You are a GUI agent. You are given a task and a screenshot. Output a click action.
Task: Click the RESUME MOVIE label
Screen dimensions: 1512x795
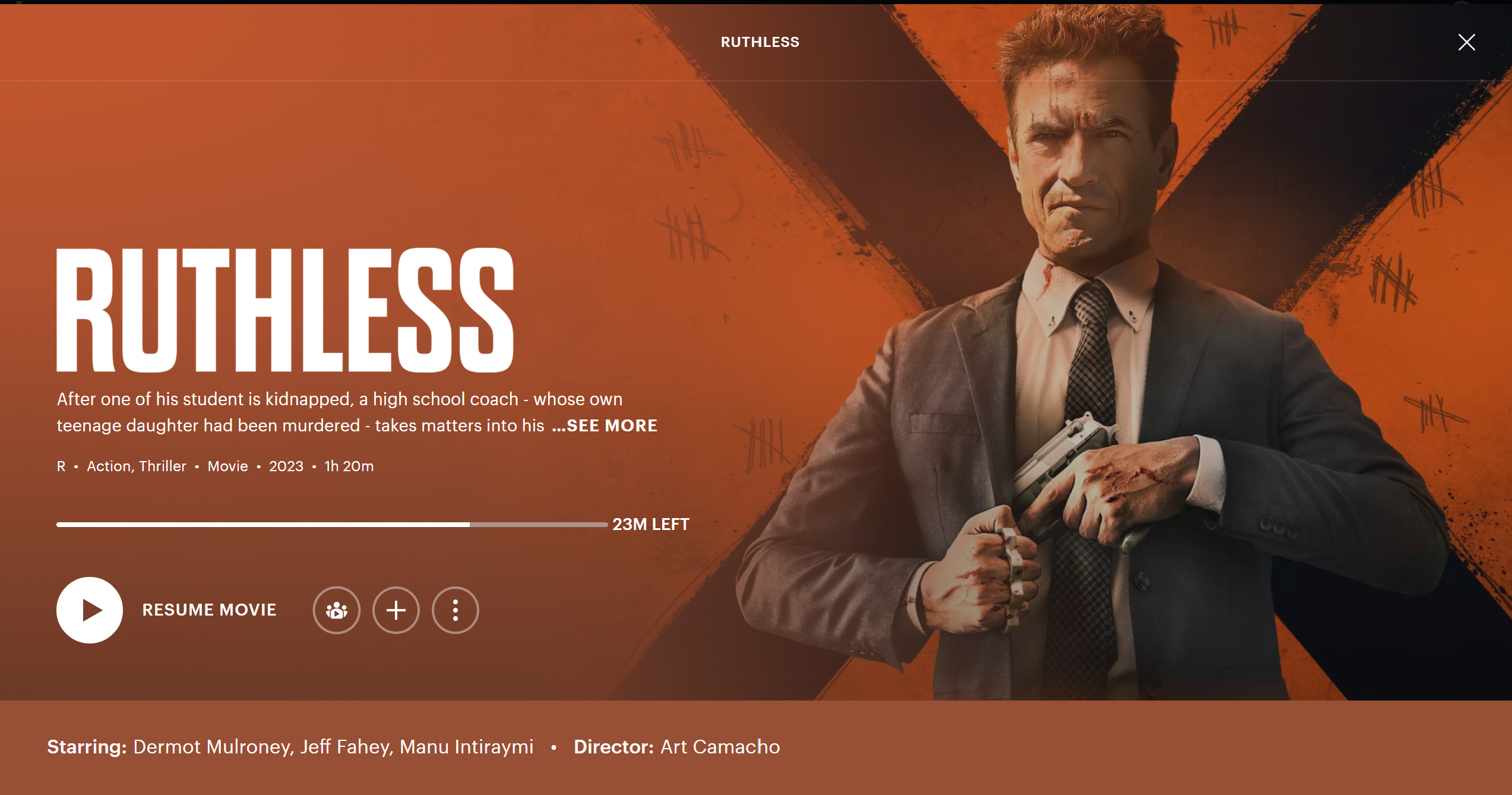(210, 610)
